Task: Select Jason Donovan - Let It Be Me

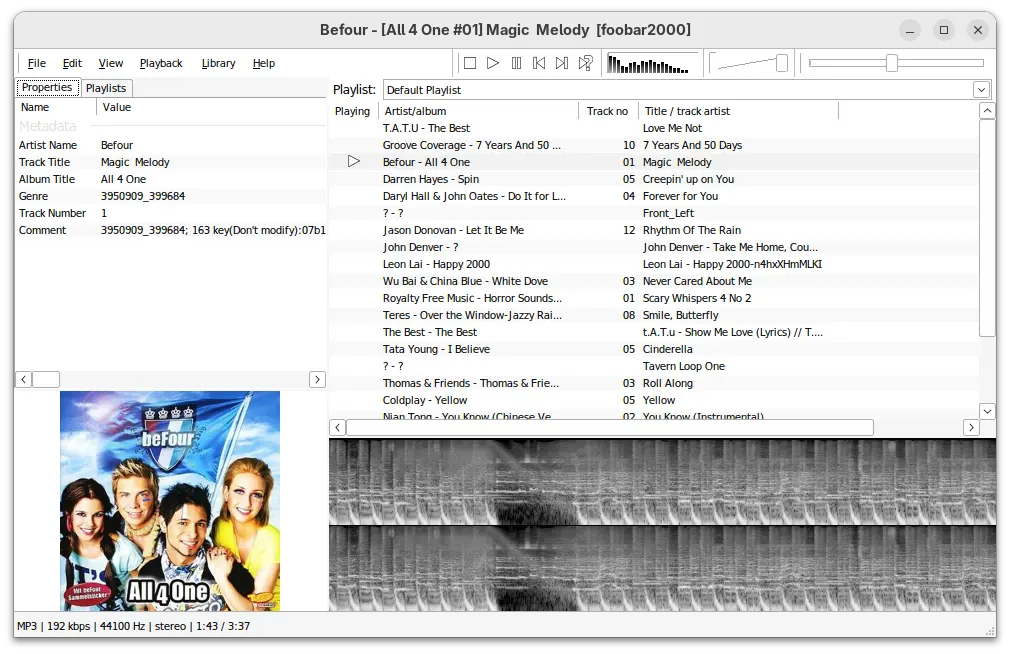Action: click(x=654, y=230)
